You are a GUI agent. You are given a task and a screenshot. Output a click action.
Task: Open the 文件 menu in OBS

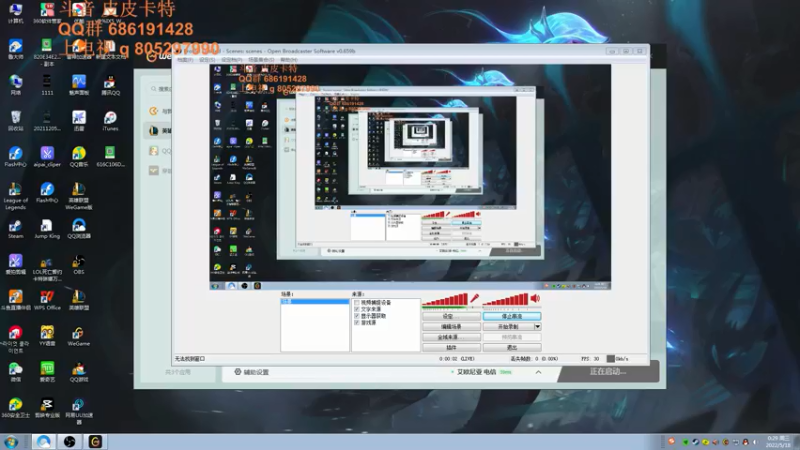point(185,60)
